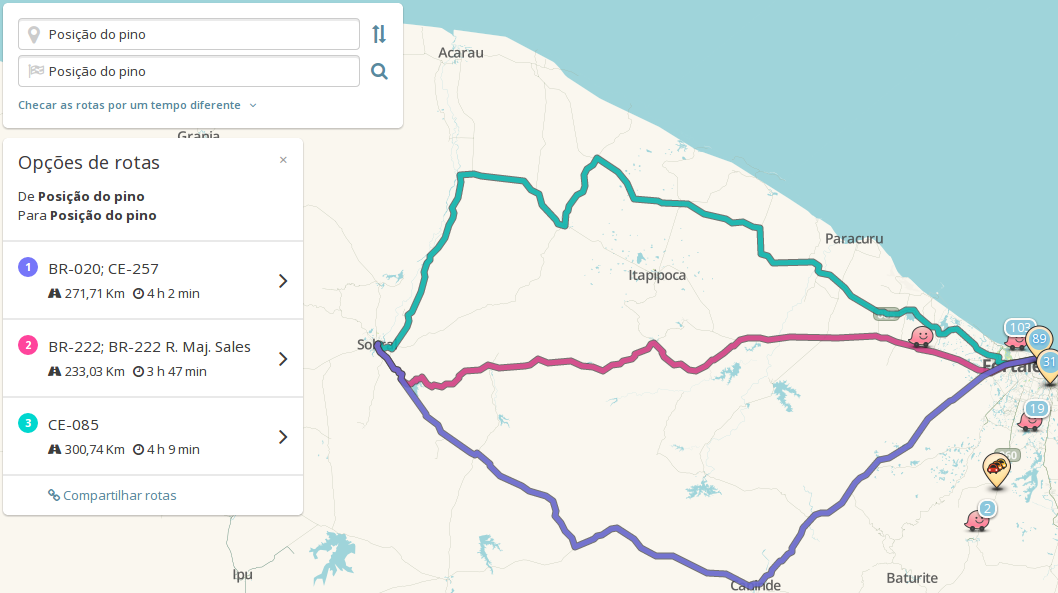
Task: Click the Paracuru map label
Action: tap(854, 239)
